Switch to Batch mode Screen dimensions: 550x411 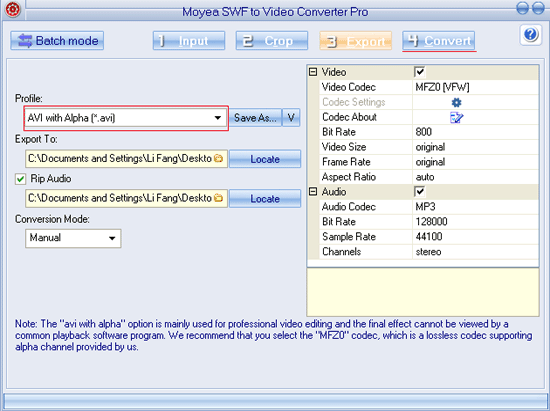tap(57, 41)
